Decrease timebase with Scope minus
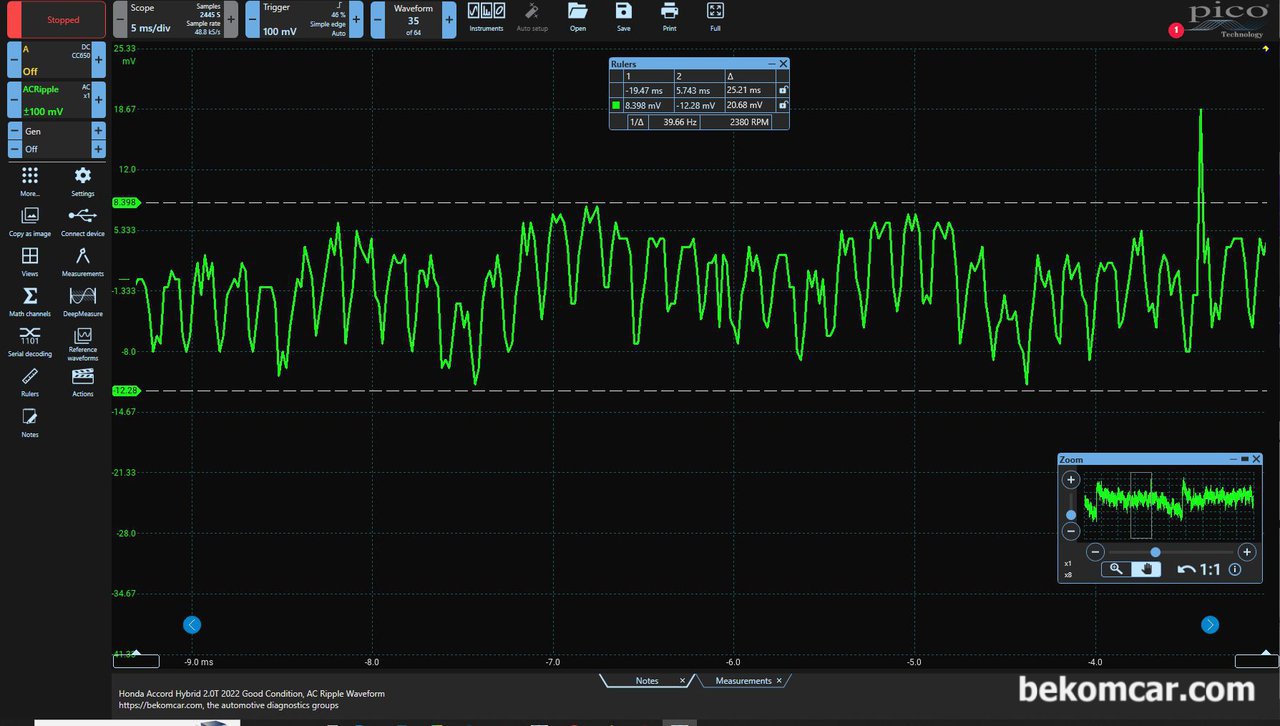The width and height of the screenshot is (1280, 726). (x=118, y=19)
